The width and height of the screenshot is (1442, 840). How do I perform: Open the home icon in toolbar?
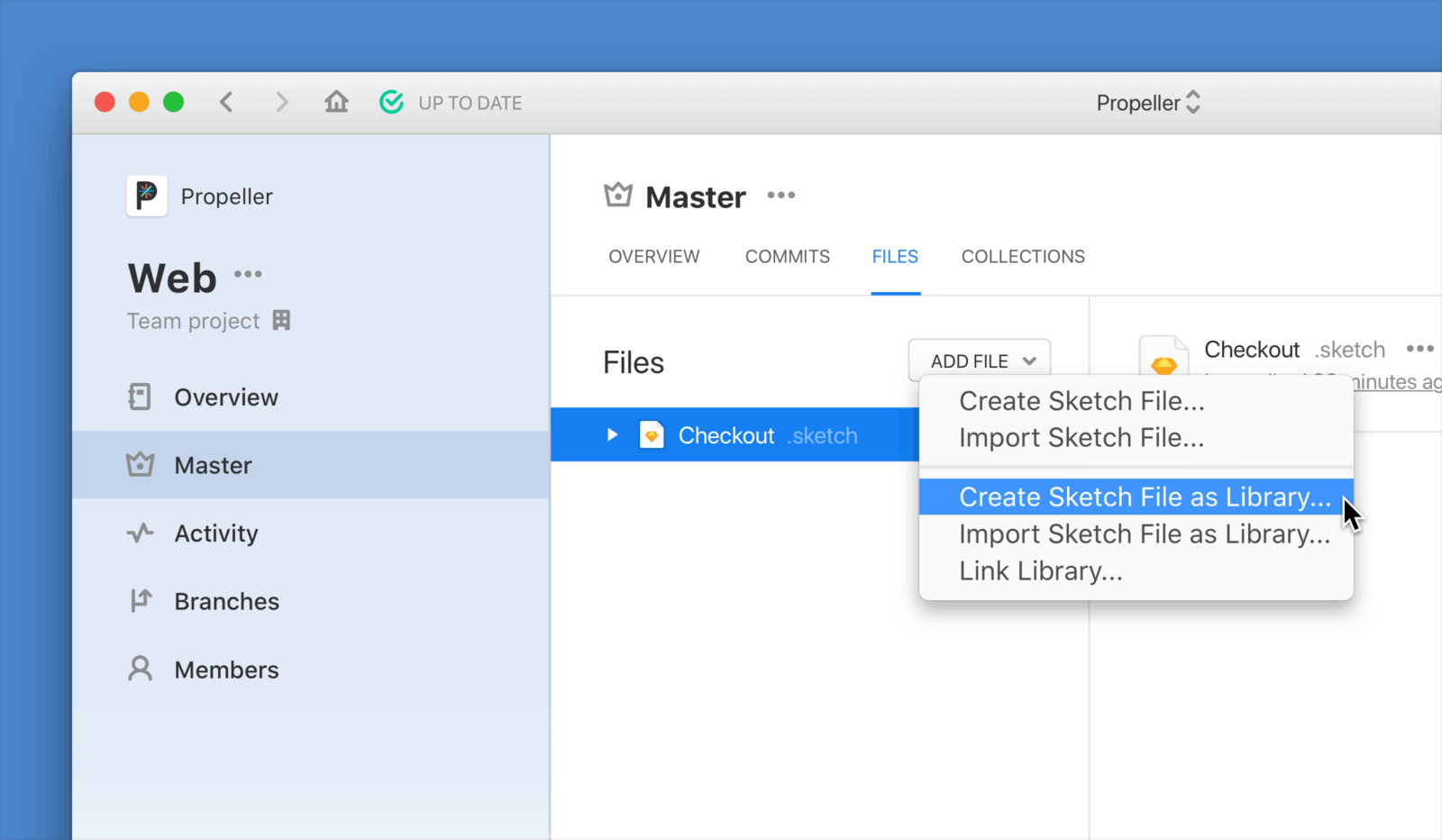(x=336, y=101)
